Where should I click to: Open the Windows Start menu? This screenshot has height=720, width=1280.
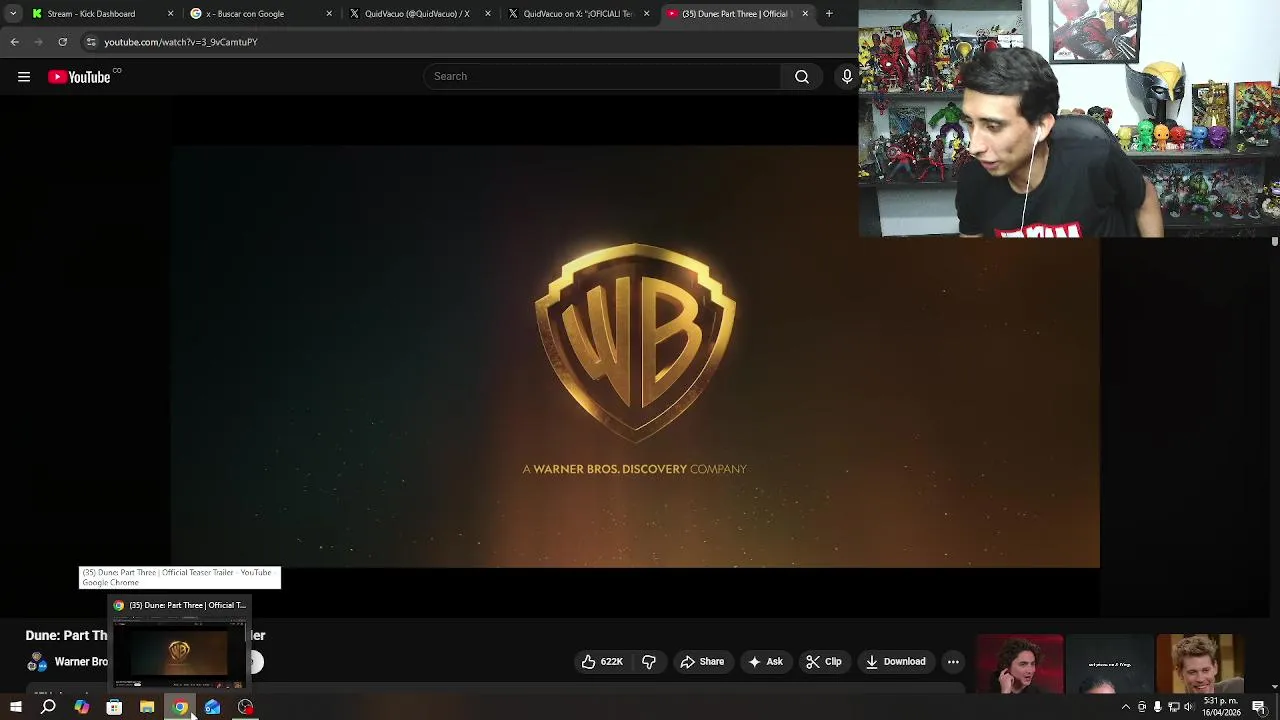15,708
